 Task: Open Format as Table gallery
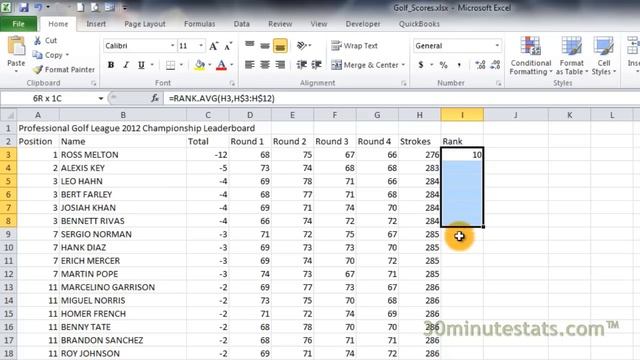[x=571, y=56]
